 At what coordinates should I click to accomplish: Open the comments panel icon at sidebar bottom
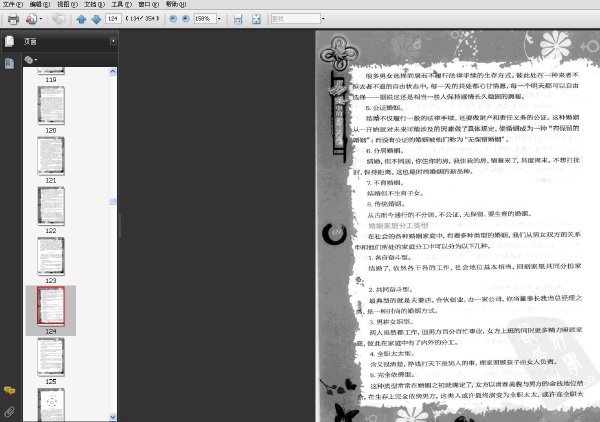click(x=9, y=390)
